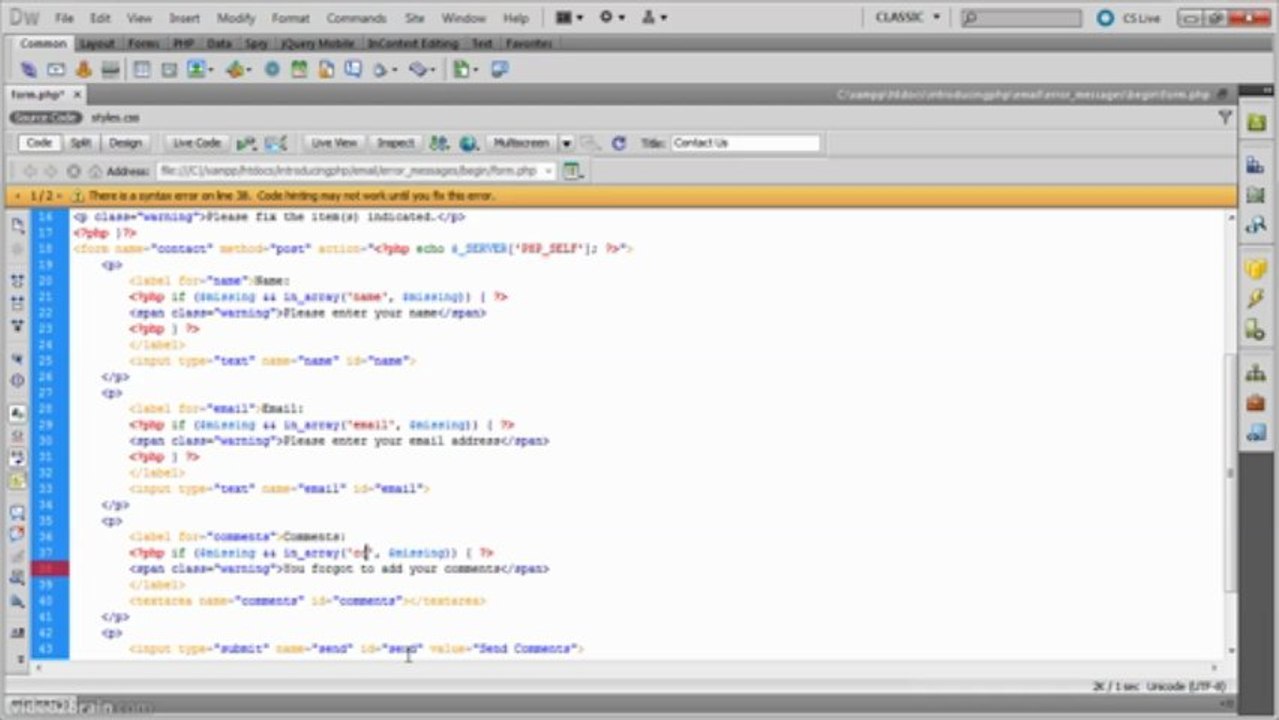Refresh Design View icon

[x=618, y=143]
